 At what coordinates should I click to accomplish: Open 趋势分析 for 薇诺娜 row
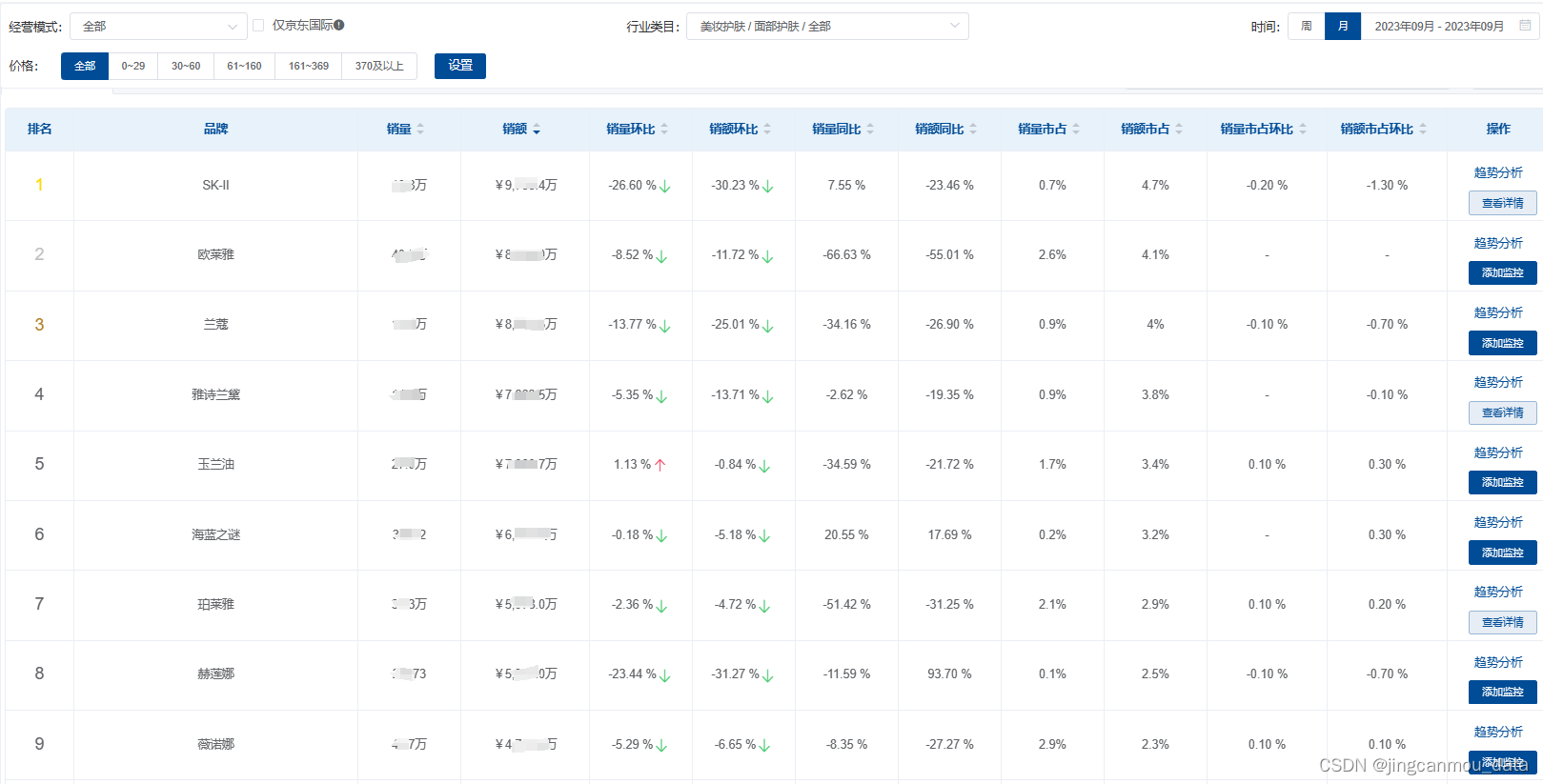coord(1498,732)
